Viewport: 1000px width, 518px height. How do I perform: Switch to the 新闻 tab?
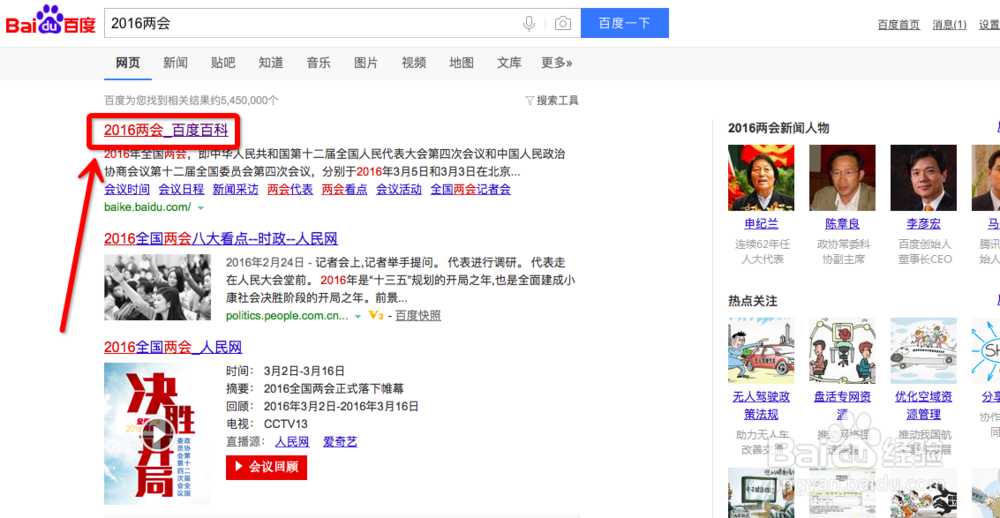coord(175,63)
